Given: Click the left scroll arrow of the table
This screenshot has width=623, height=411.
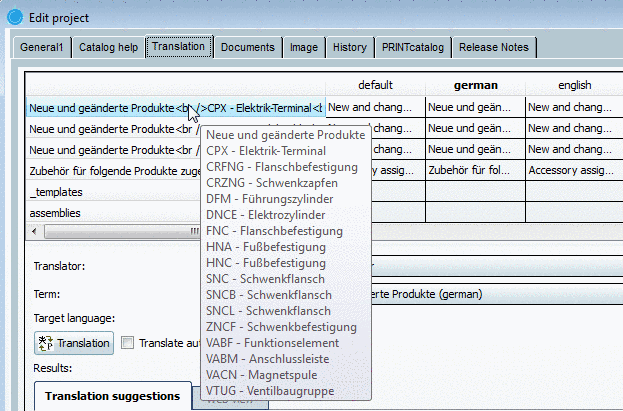Looking at the screenshot, I should (x=34, y=231).
